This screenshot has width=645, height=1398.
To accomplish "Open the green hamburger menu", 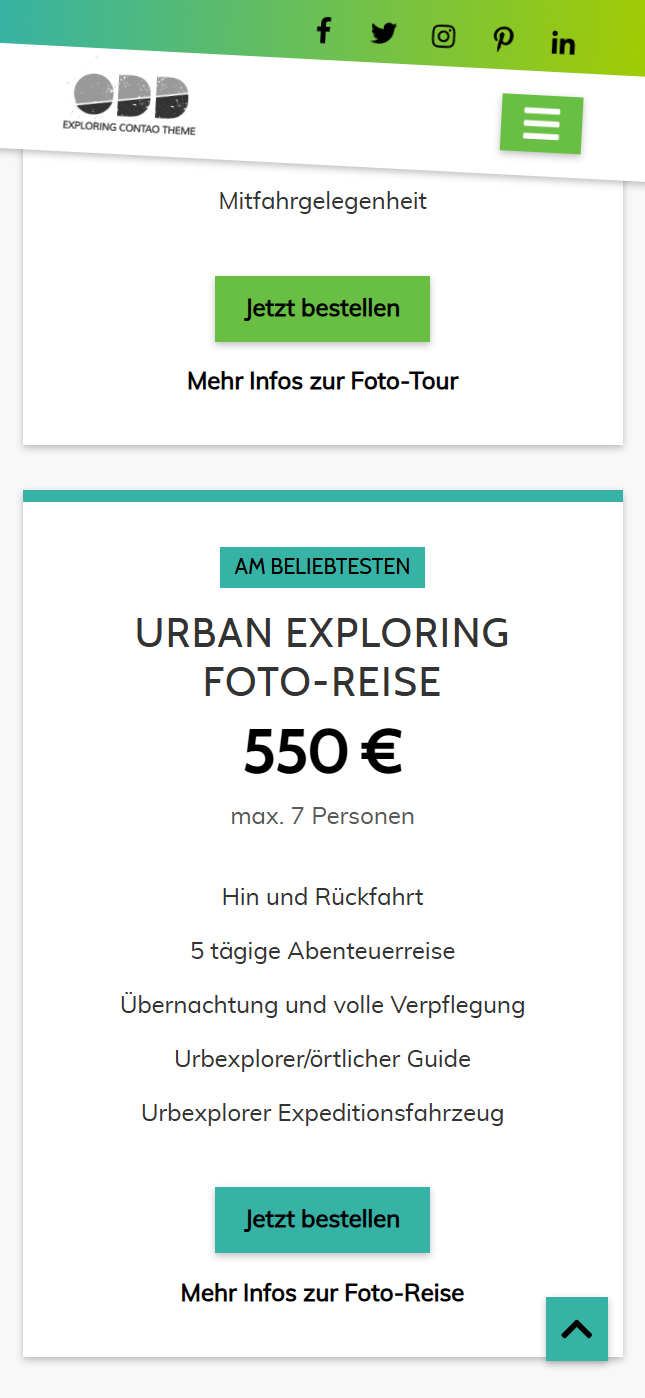I will (x=541, y=124).
